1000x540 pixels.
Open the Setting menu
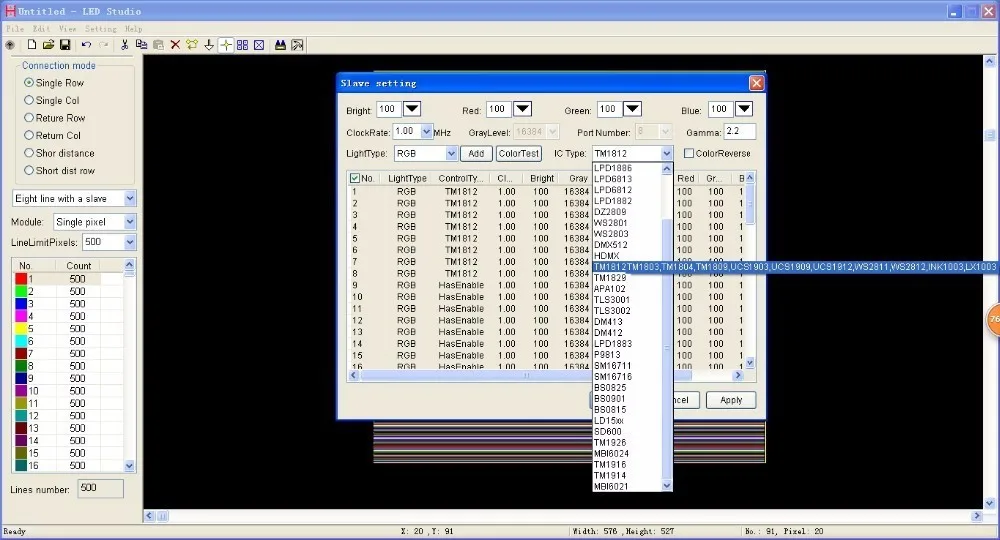point(101,29)
